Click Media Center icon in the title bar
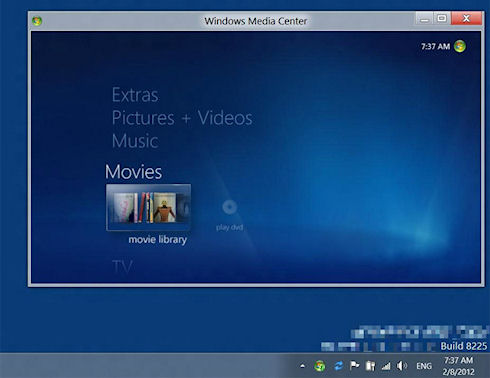 (x=37, y=21)
